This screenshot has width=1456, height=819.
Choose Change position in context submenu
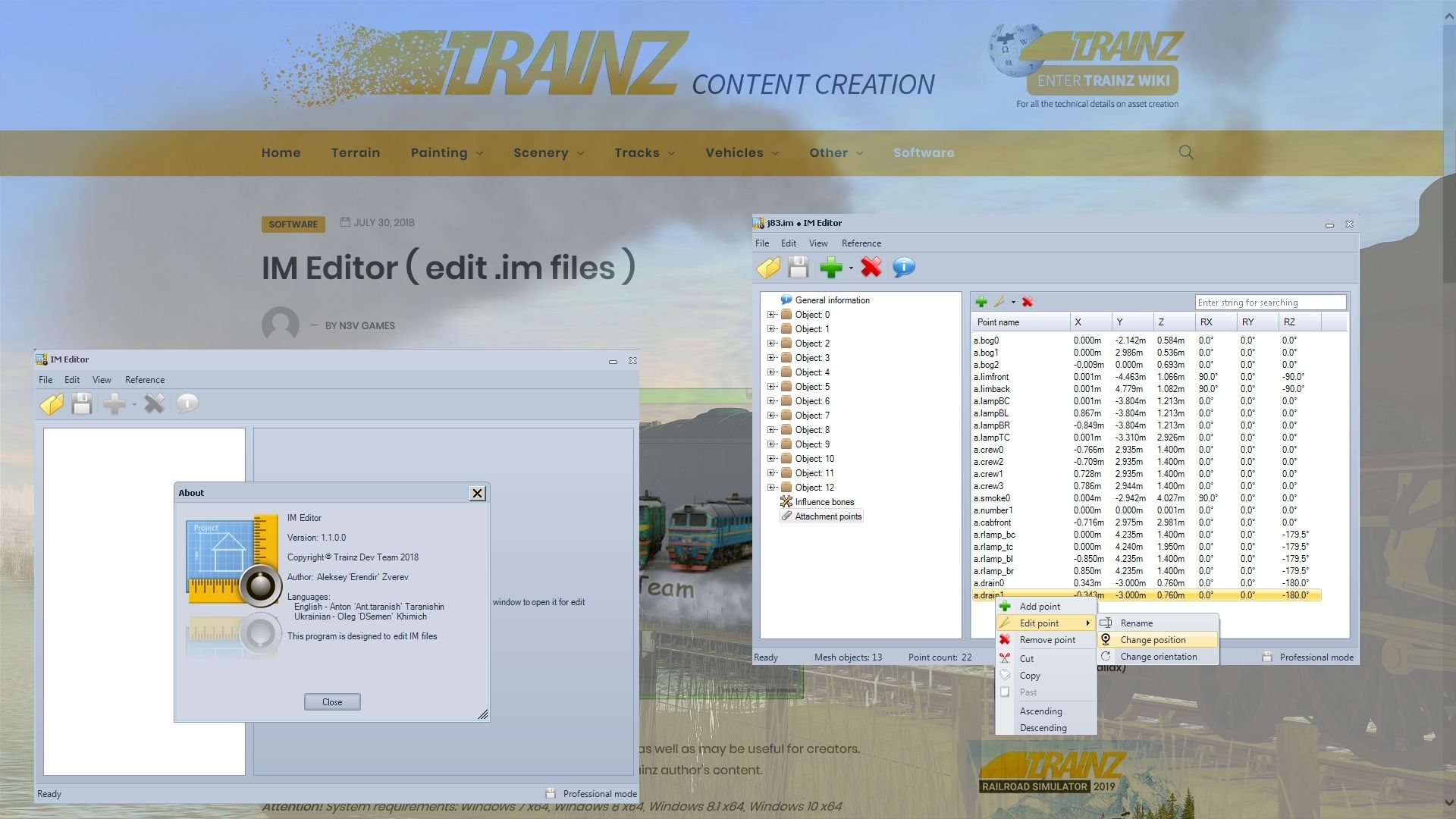point(1157,640)
